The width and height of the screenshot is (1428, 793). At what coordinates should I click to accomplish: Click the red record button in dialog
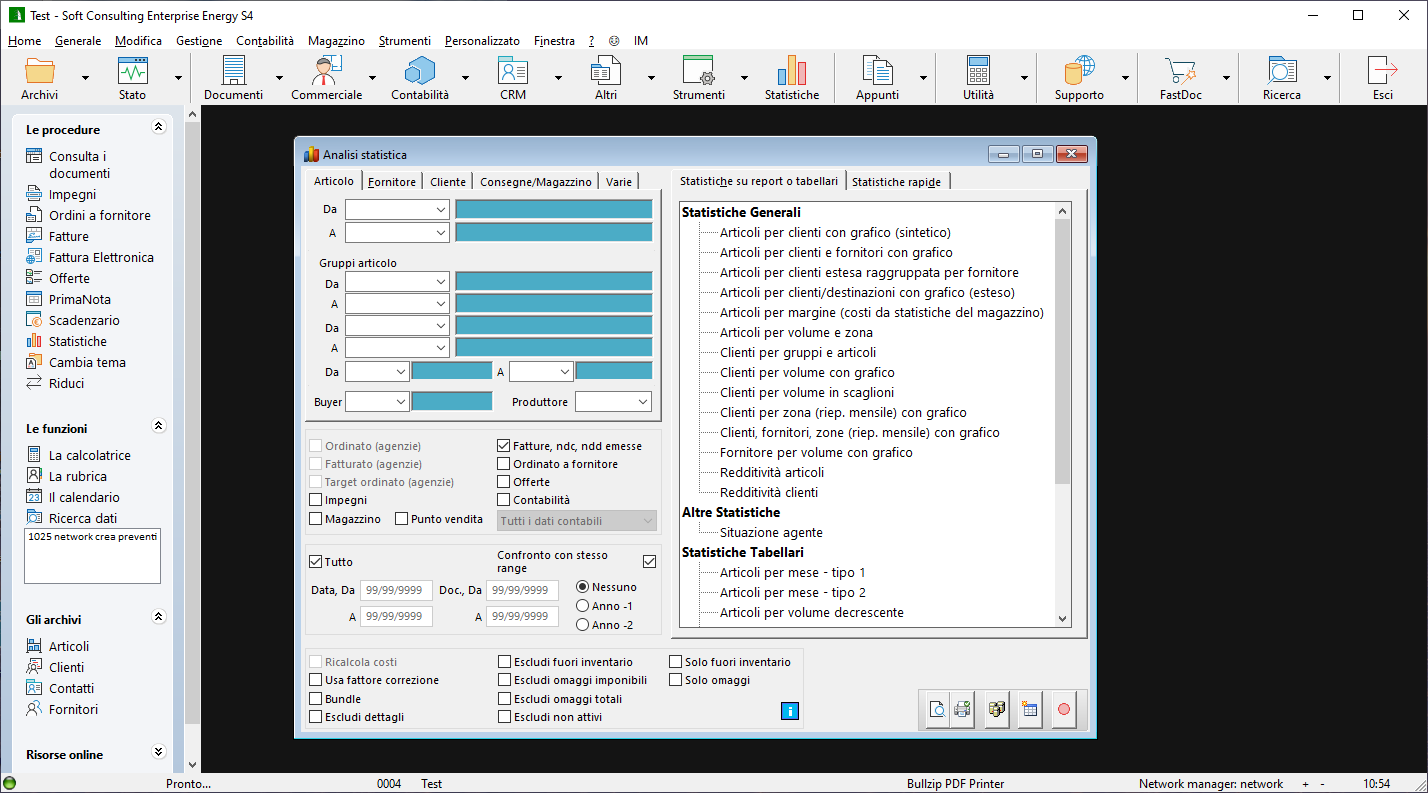point(1063,710)
